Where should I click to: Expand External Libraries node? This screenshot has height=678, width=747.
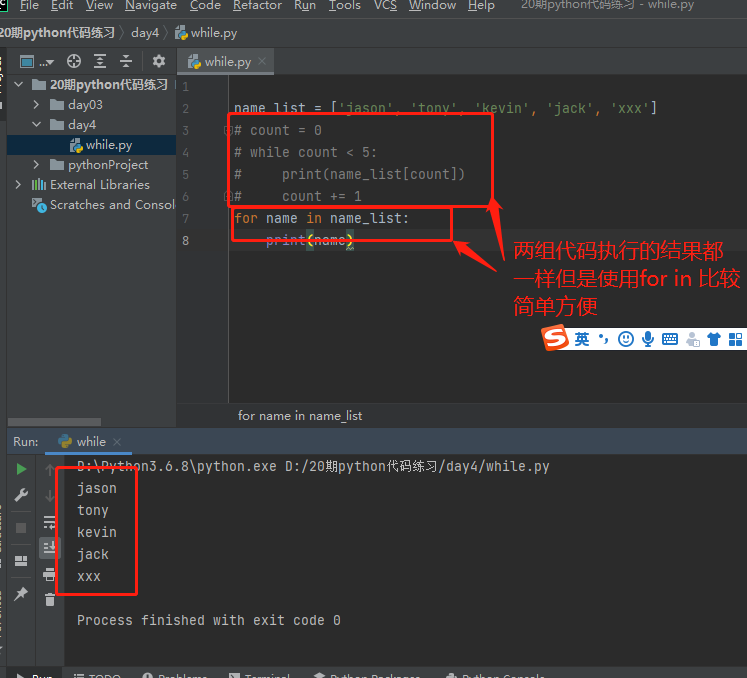[19, 185]
